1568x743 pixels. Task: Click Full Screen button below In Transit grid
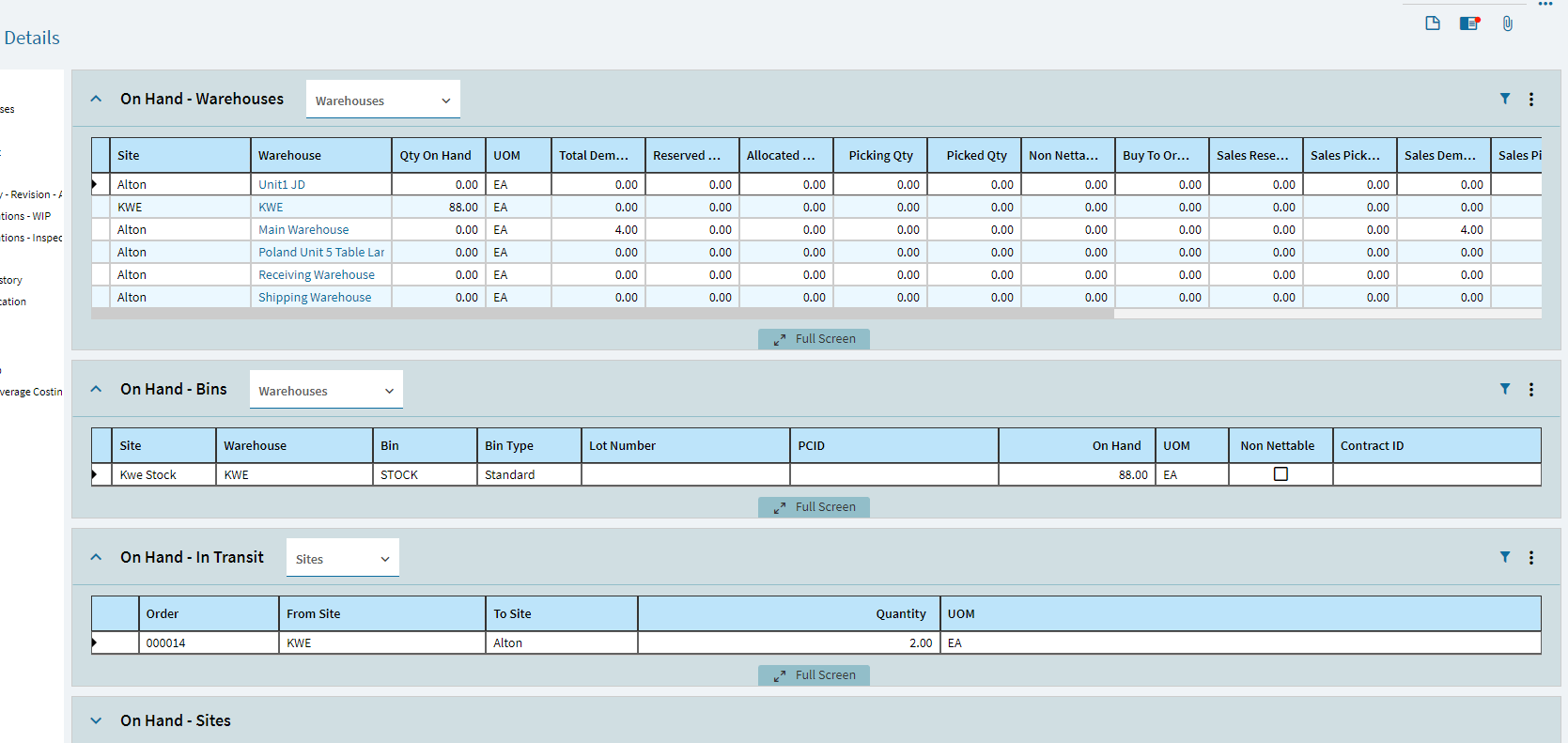[x=814, y=675]
